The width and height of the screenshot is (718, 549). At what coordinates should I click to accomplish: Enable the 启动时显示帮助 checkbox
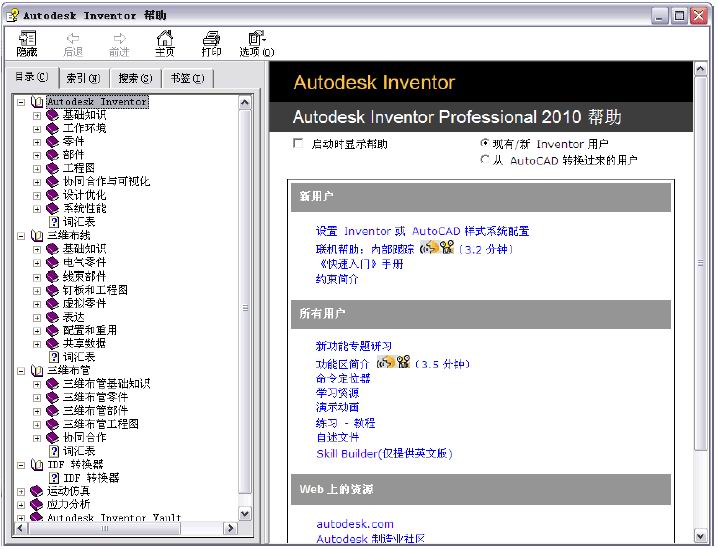(x=298, y=143)
